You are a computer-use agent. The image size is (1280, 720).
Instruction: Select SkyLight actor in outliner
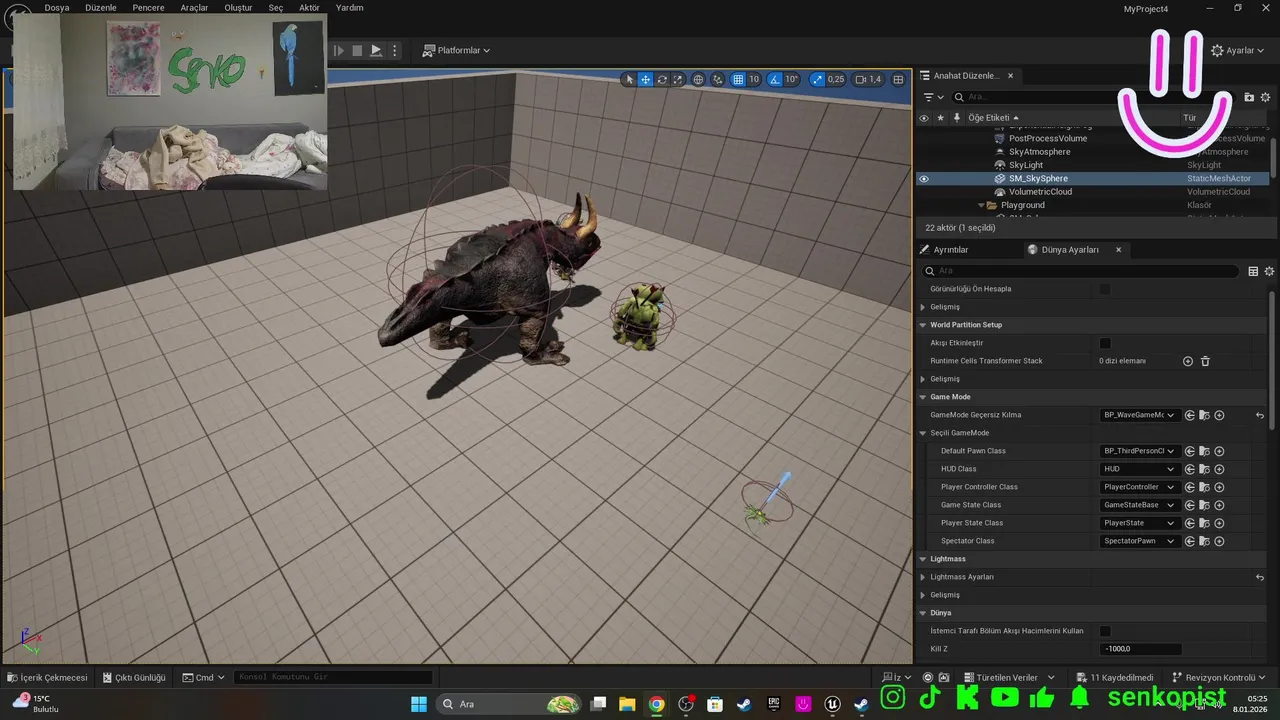[1026, 165]
